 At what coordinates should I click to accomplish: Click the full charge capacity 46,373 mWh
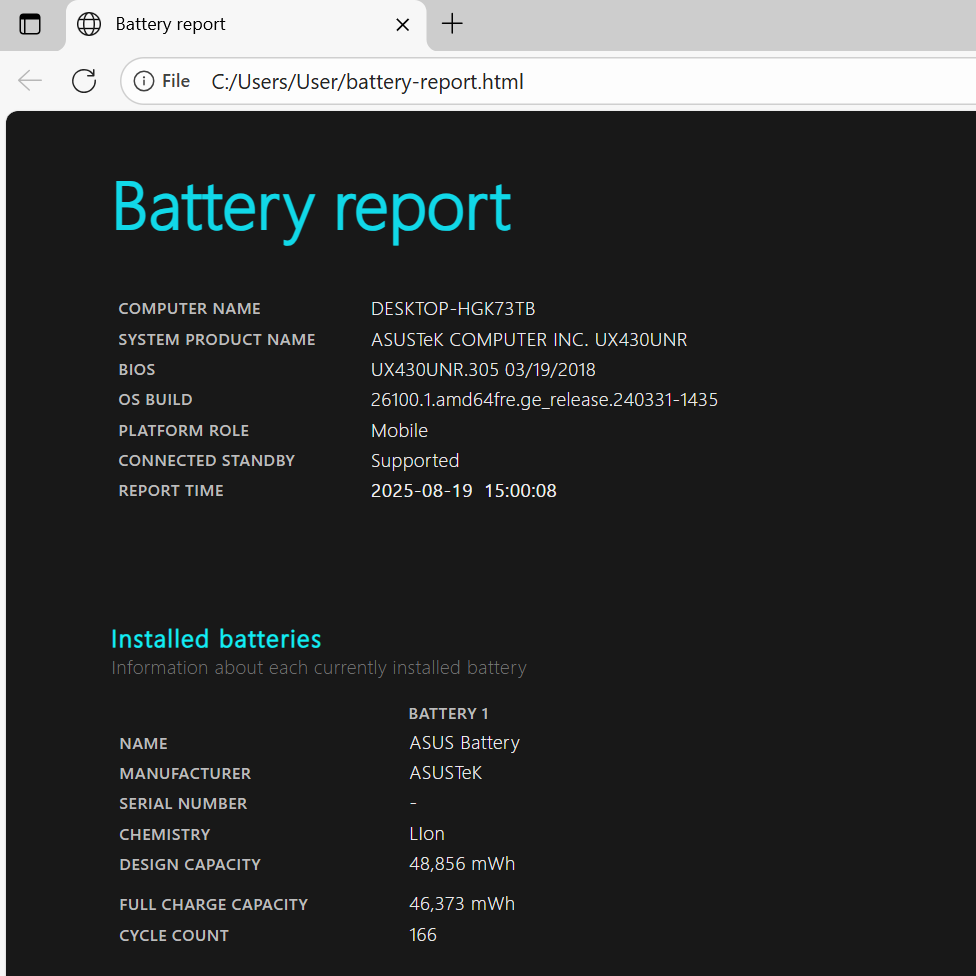pos(462,904)
